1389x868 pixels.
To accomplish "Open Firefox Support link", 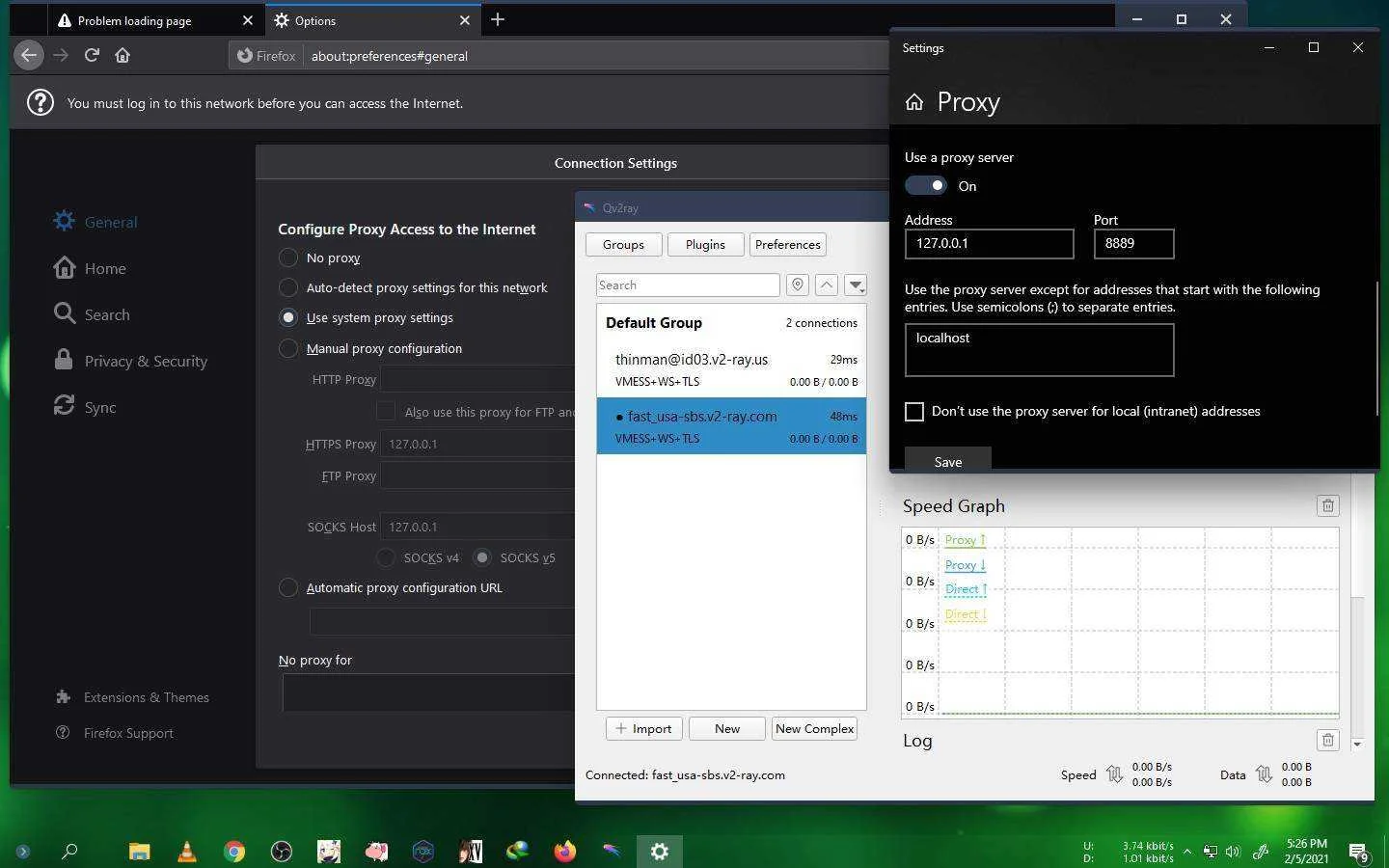I will 115,733.
